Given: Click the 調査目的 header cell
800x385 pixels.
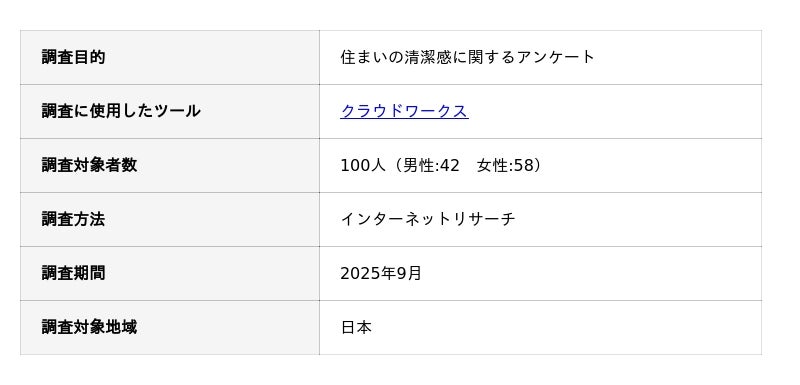Looking at the screenshot, I should (170, 57).
